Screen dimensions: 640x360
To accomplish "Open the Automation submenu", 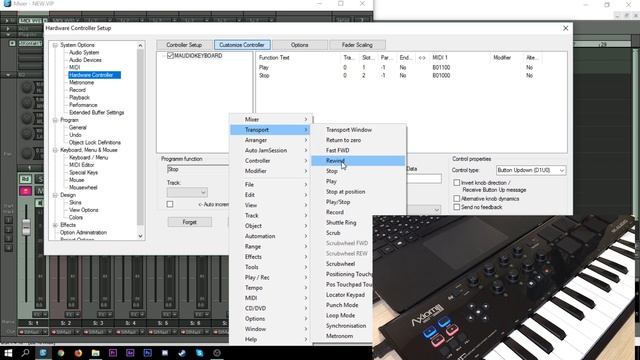I will click(270, 236).
